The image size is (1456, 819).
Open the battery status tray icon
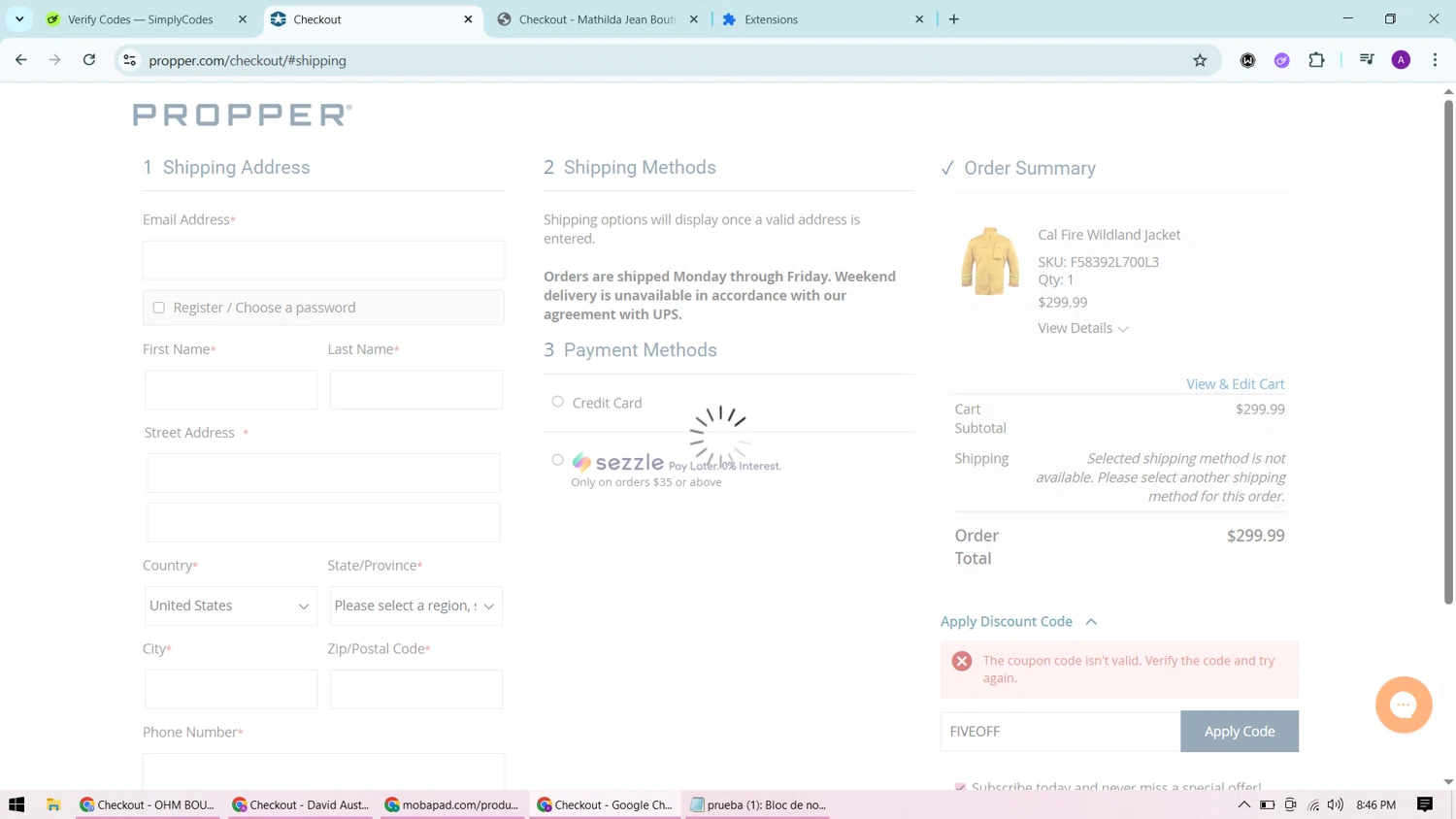point(1267,804)
